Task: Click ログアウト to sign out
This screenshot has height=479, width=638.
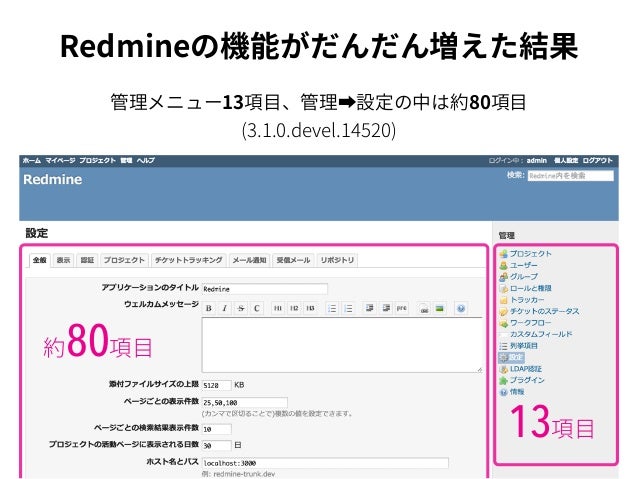Action: pyautogui.click(x=597, y=160)
